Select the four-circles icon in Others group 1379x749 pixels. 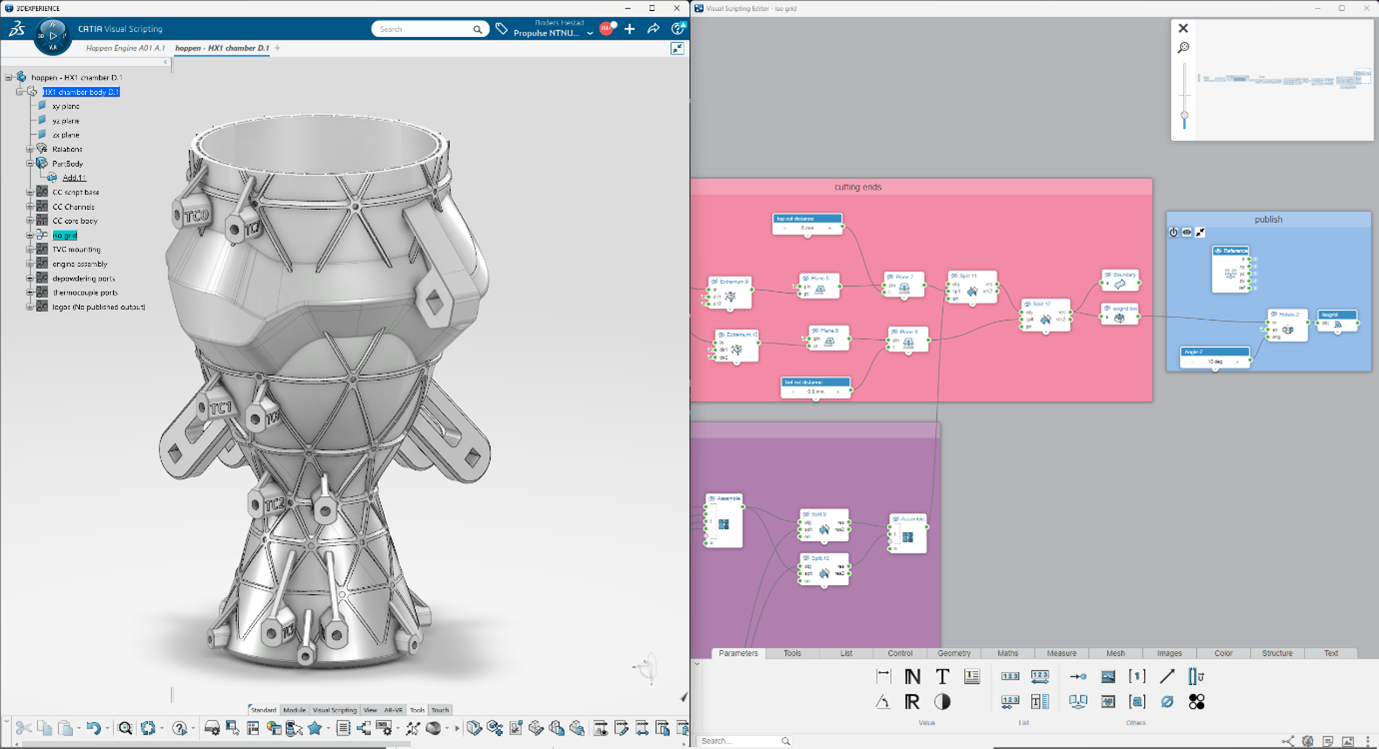point(1196,702)
